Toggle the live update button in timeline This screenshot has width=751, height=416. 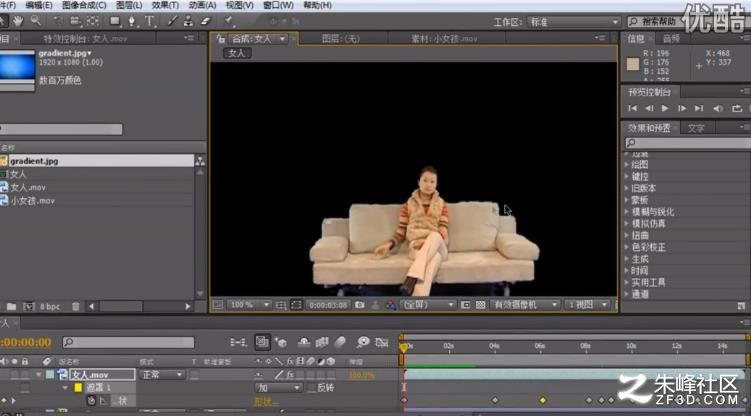point(262,342)
